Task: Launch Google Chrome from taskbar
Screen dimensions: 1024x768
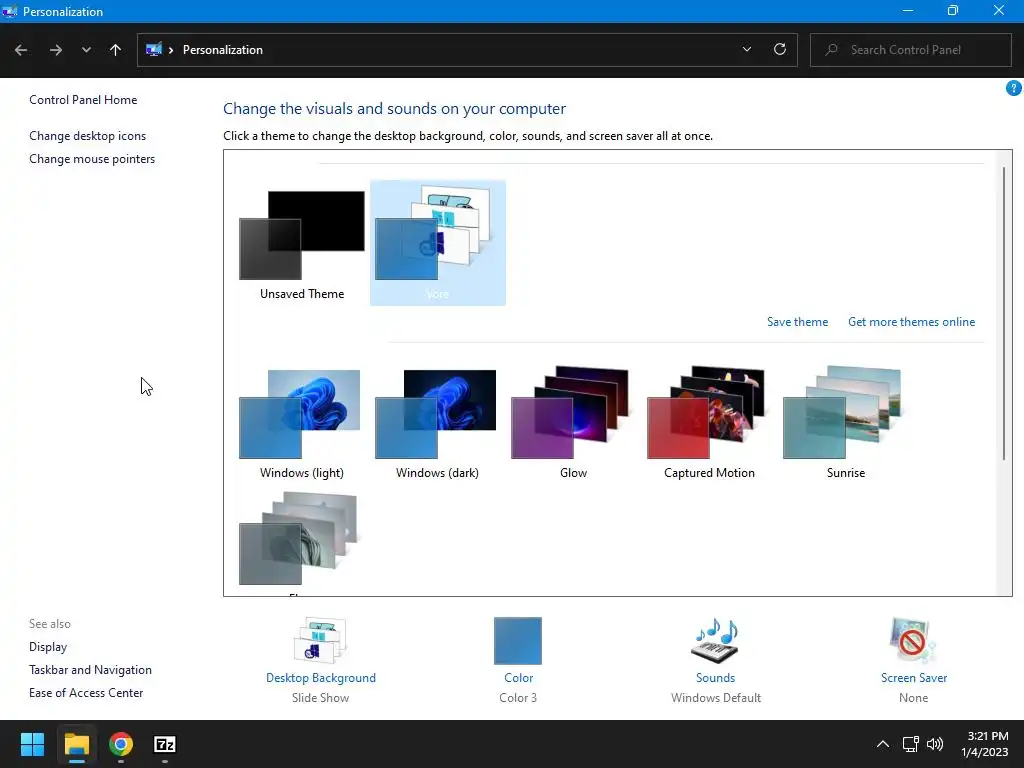Action: click(x=121, y=744)
